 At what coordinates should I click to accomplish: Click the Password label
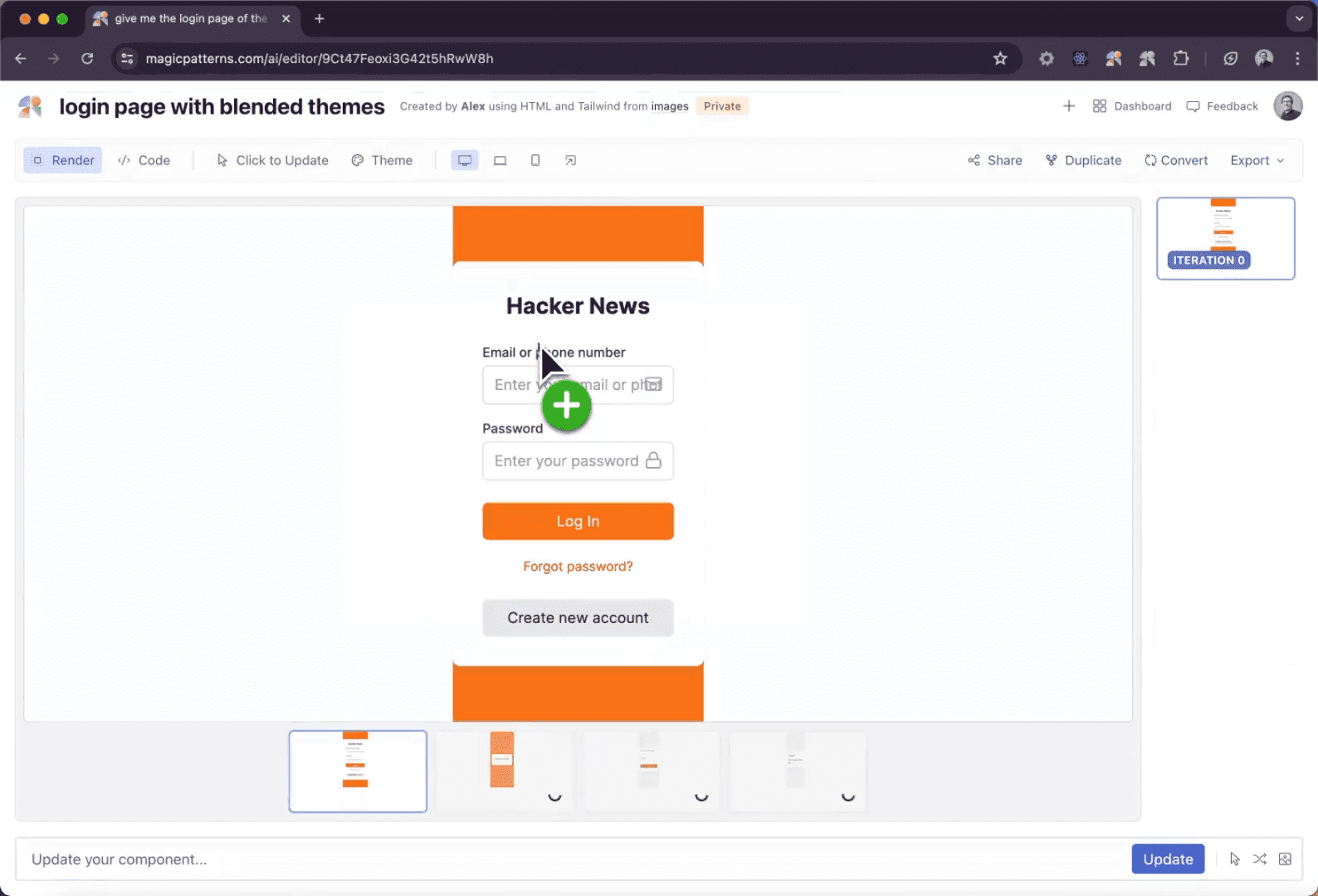click(512, 428)
